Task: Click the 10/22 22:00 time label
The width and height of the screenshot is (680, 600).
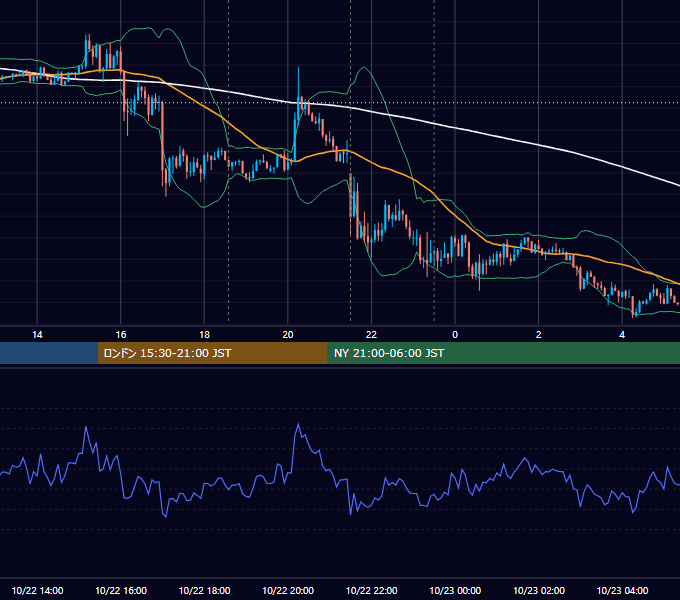Action: pos(371,590)
